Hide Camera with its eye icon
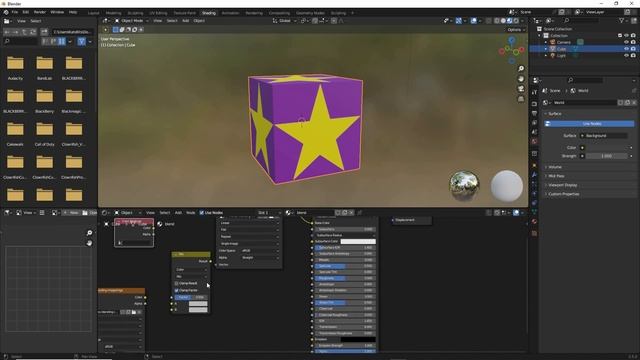 pos(626,42)
